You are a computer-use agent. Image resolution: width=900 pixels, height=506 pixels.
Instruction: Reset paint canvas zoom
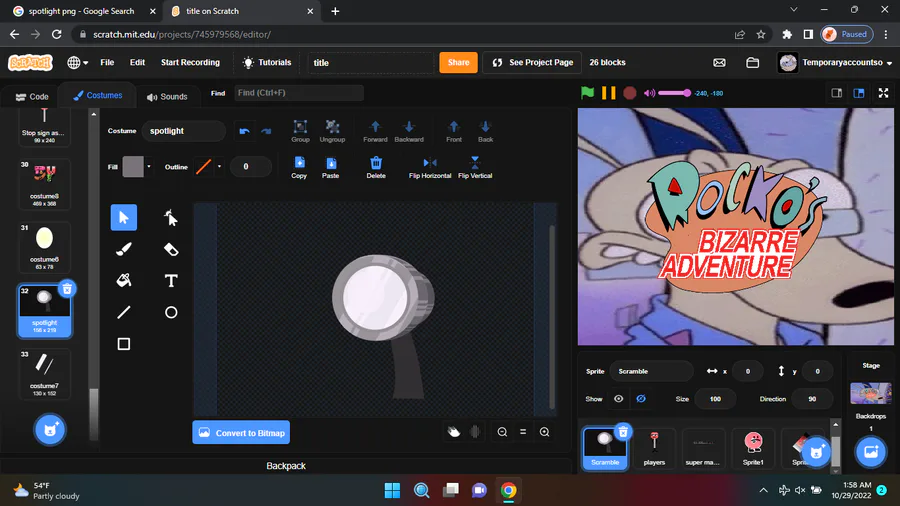coord(523,432)
